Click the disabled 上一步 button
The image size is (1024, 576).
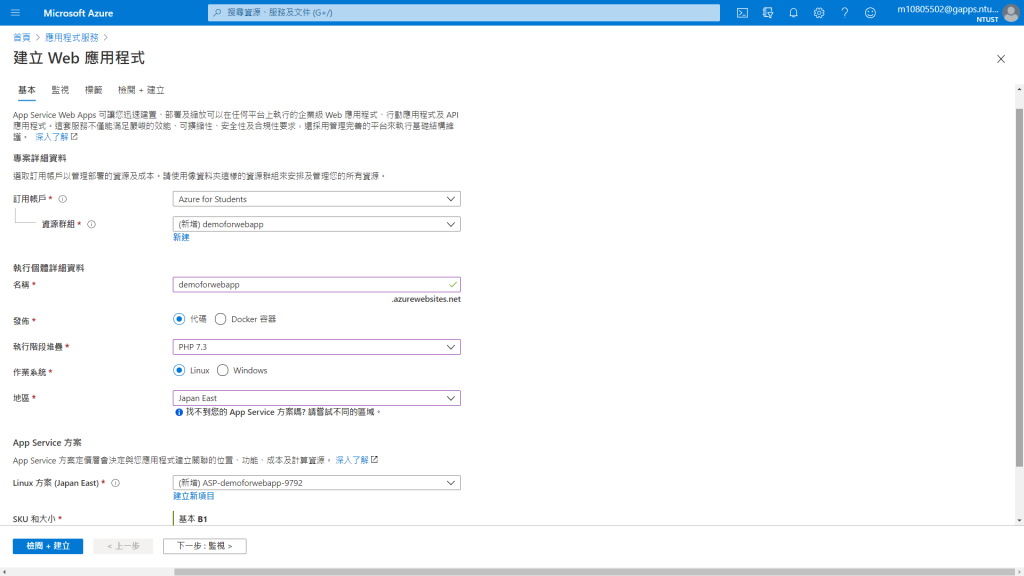123,546
